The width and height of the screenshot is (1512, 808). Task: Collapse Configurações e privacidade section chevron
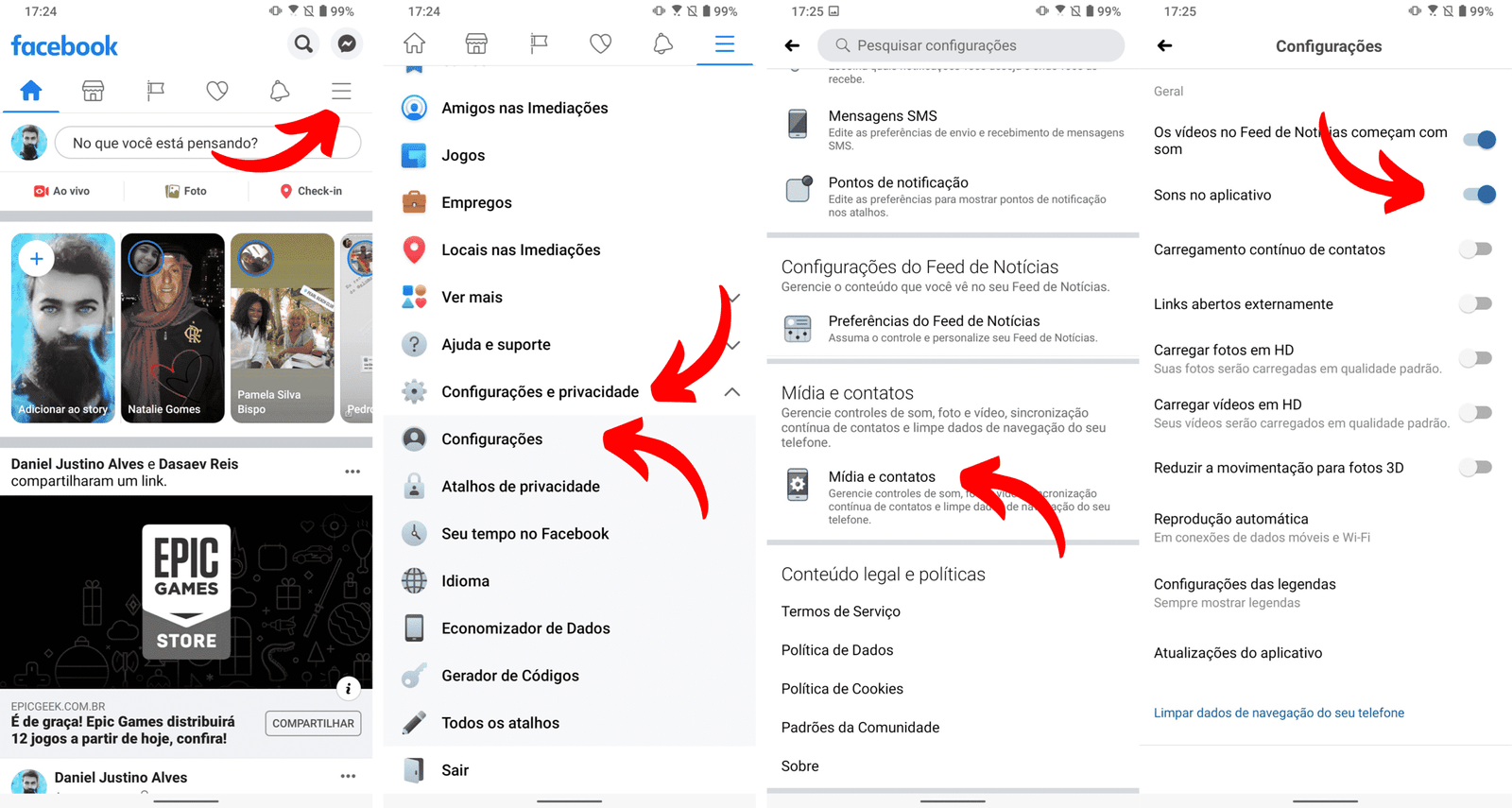[x=732, y=392]
